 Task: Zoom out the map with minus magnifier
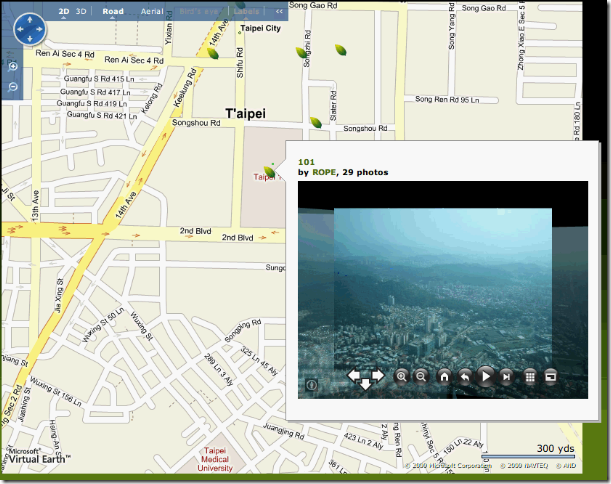[x=13, y=87]
